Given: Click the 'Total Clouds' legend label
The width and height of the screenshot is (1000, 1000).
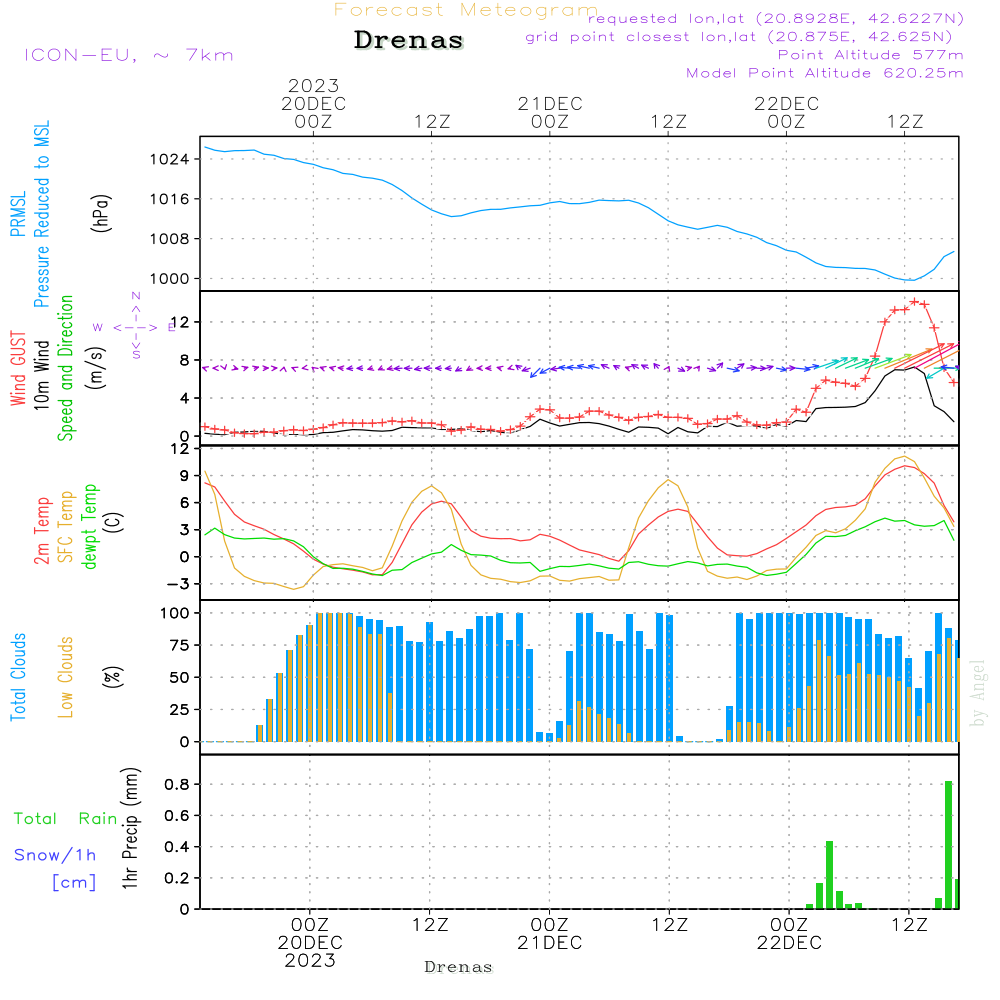Looking at the screenshot, I should [18, 677].
